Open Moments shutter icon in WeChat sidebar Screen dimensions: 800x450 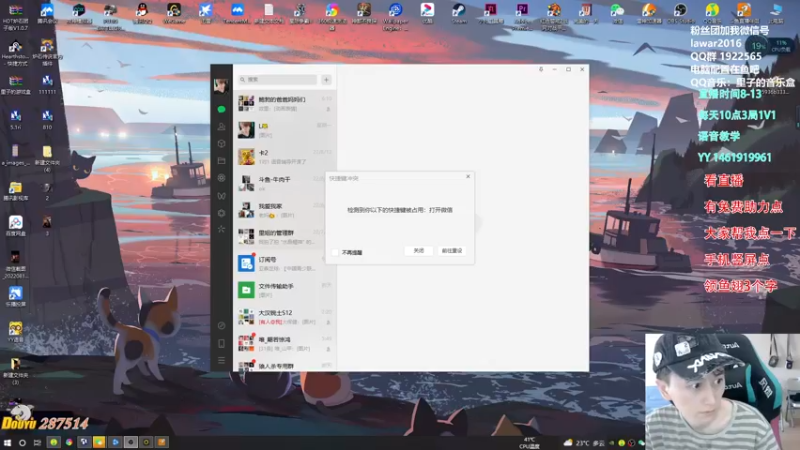pos(221,178)
